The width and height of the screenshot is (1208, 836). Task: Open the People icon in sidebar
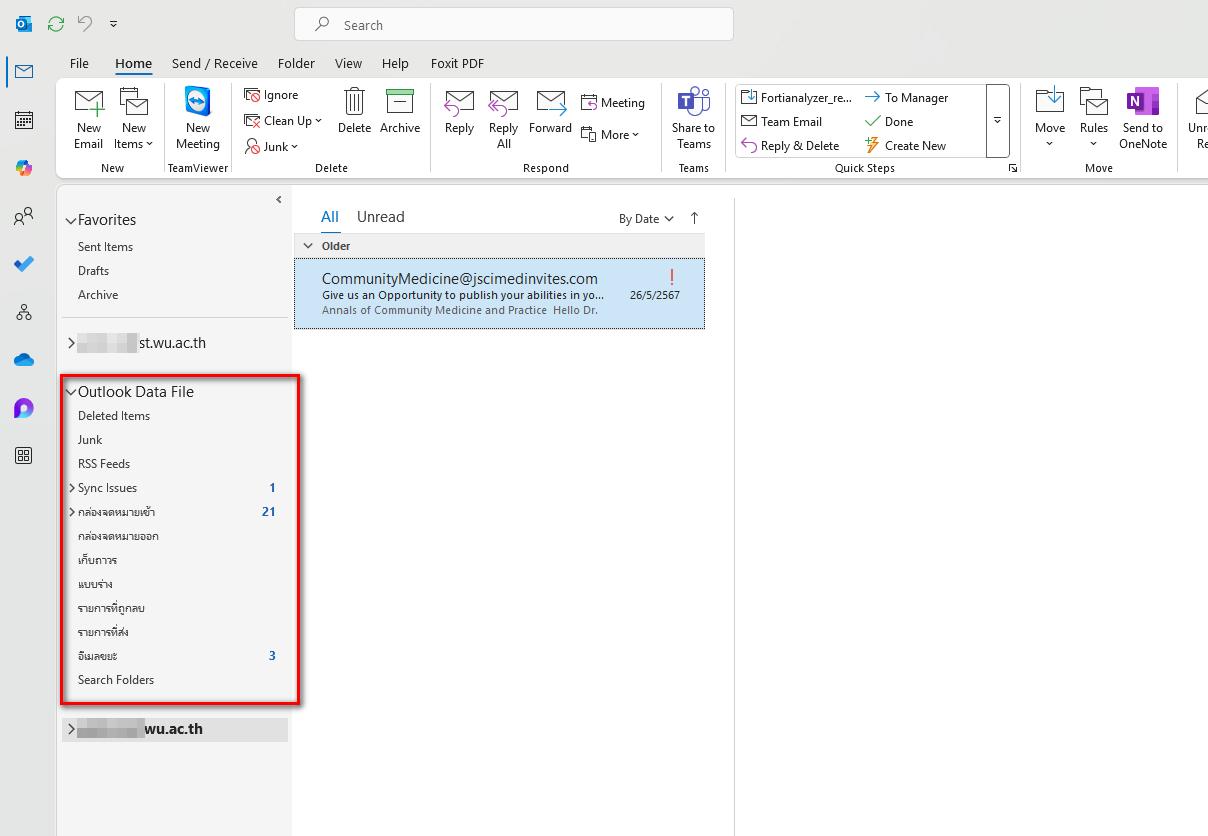(x=24, y=216)
